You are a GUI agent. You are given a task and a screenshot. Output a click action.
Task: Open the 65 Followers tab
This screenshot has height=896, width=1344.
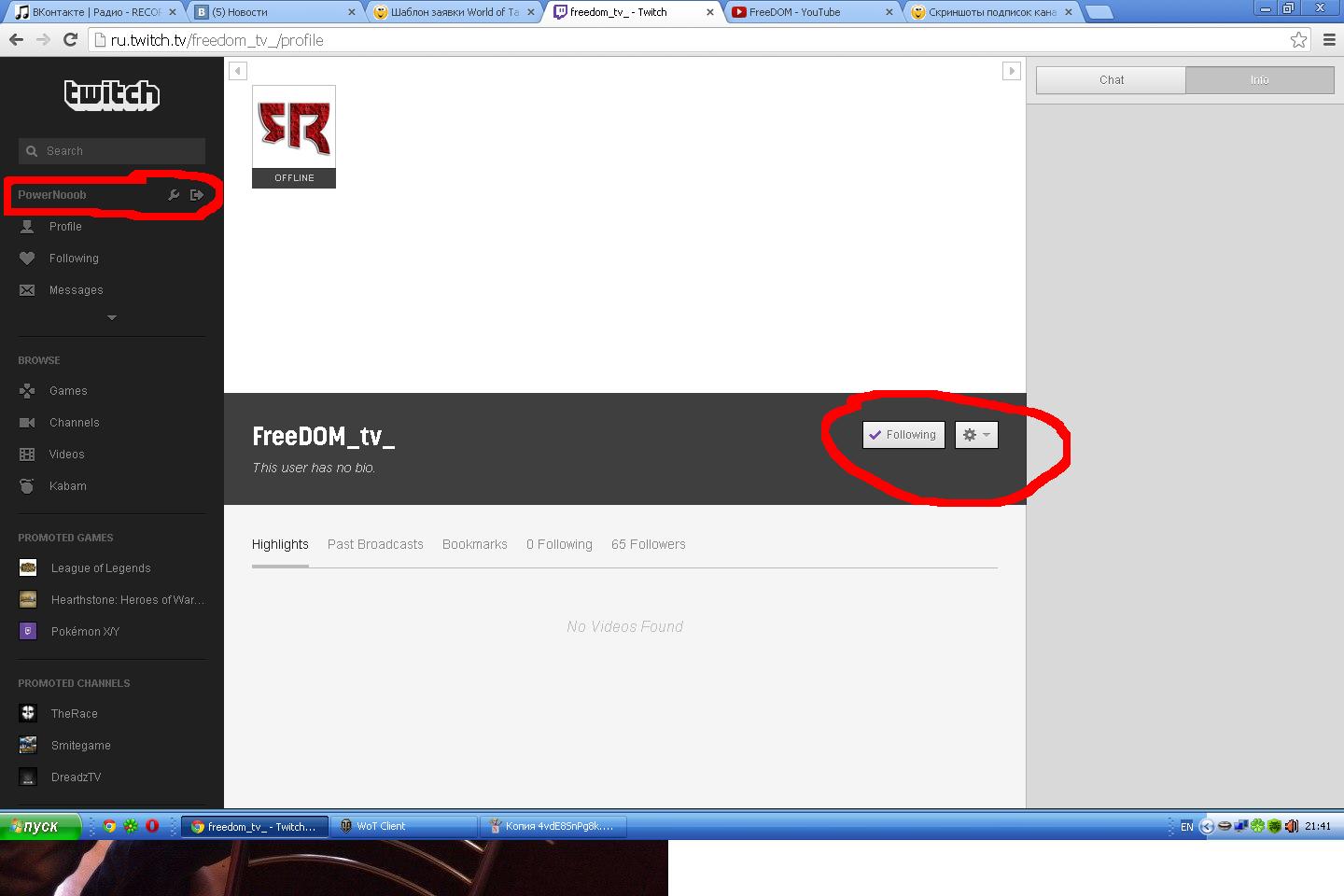tap(649, 544)
